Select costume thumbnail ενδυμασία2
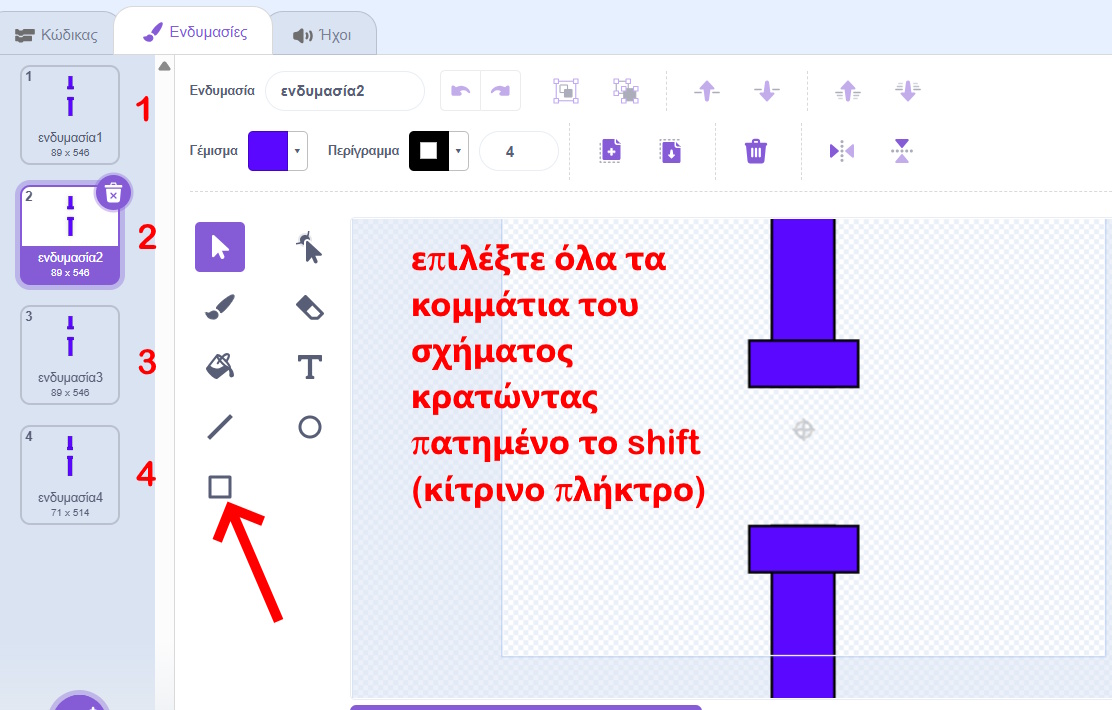This screenshot has width=1112, height=710. 70,235
